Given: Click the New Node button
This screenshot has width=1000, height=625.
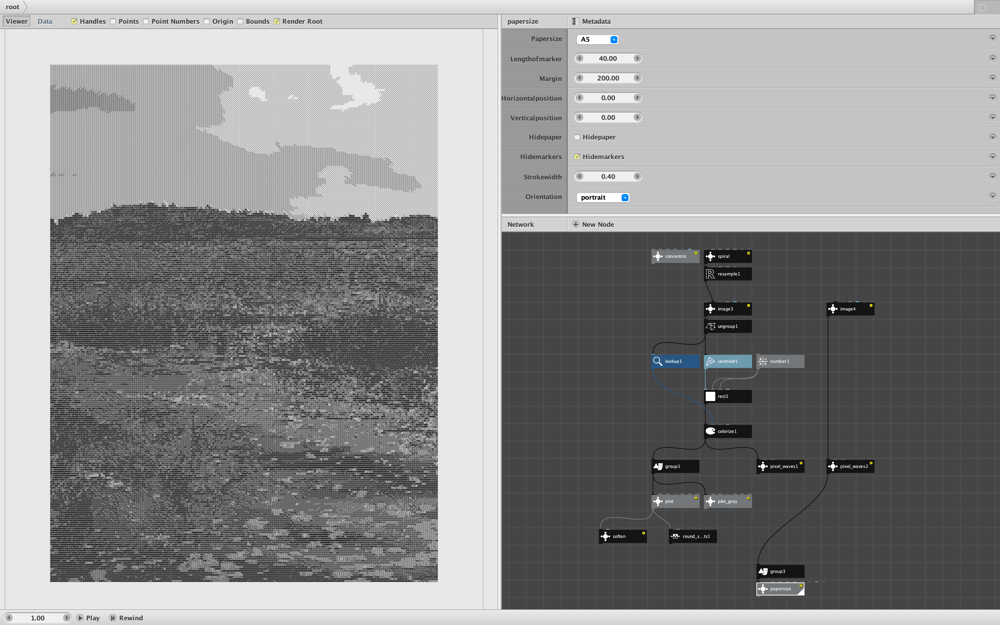Looking at the screenshot, I should click(x=593, y=224).
